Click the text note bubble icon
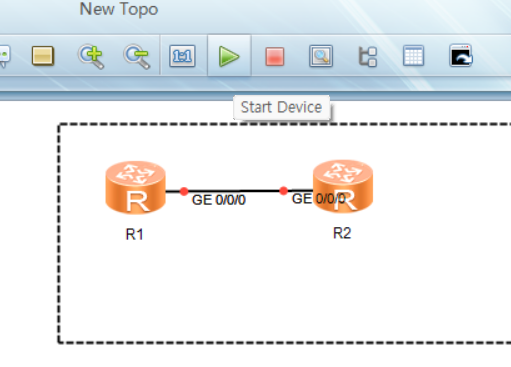This screenshot has height=367, width=511. point(4,56)
